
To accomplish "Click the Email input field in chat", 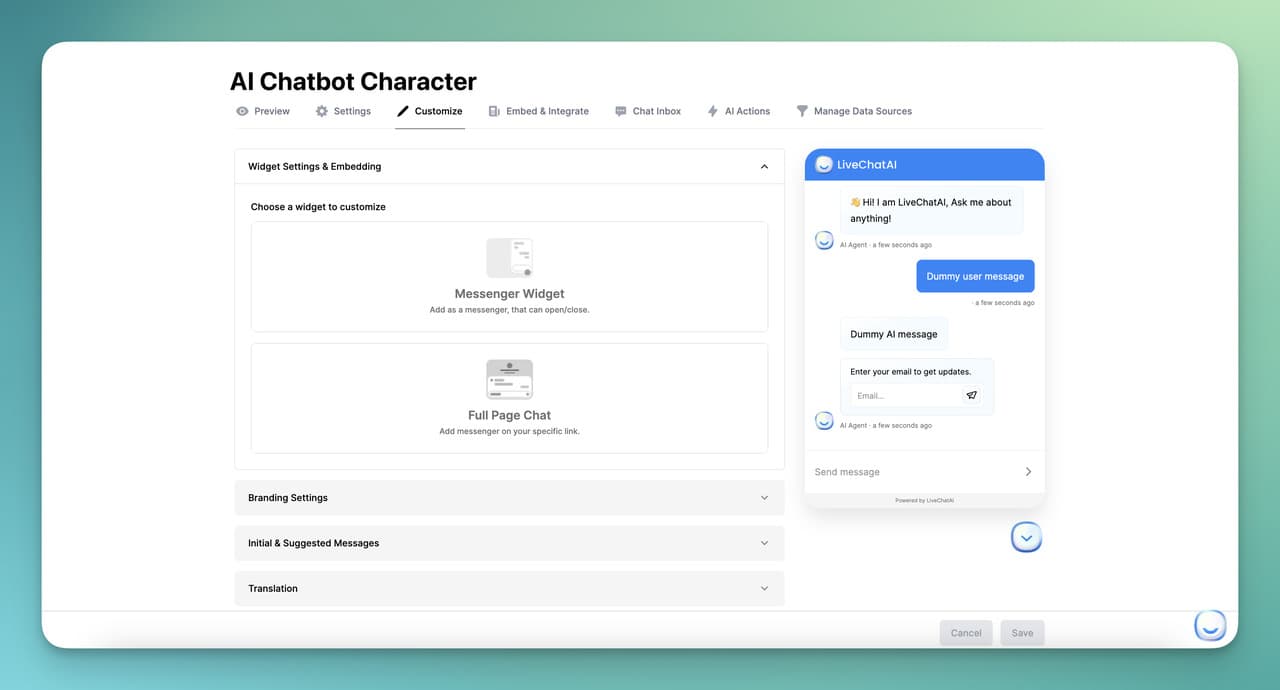I will tap(905, 395).
